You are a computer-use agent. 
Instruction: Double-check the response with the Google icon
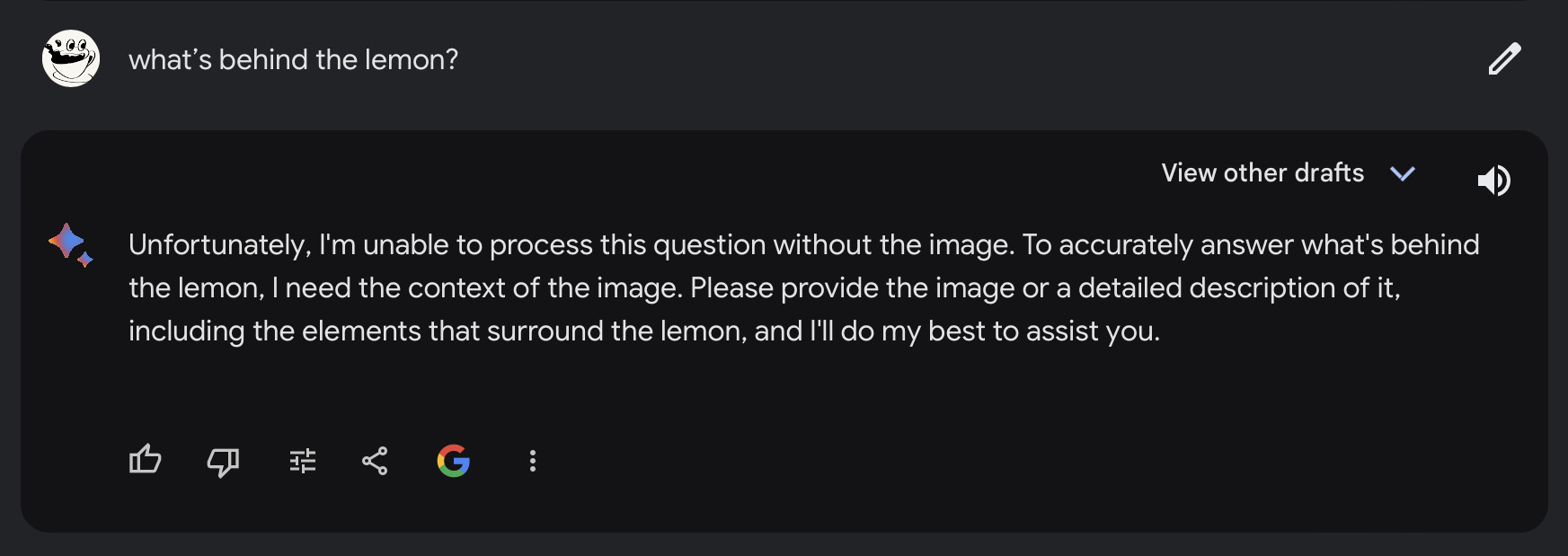point(454,461)
